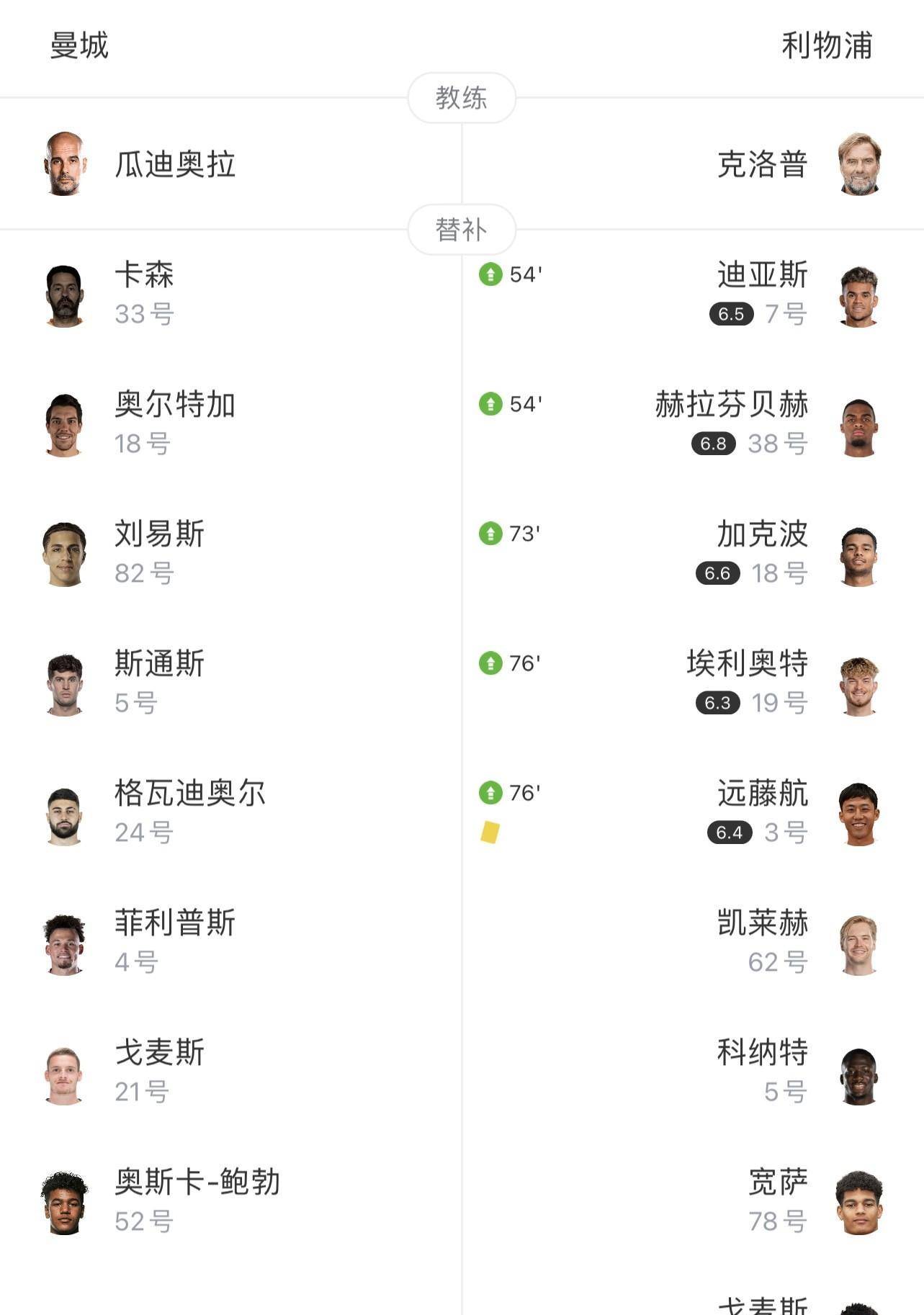
Task: Open the 6.8 rating badge for 赫拉芬贝赫
Action: (713, 444)
